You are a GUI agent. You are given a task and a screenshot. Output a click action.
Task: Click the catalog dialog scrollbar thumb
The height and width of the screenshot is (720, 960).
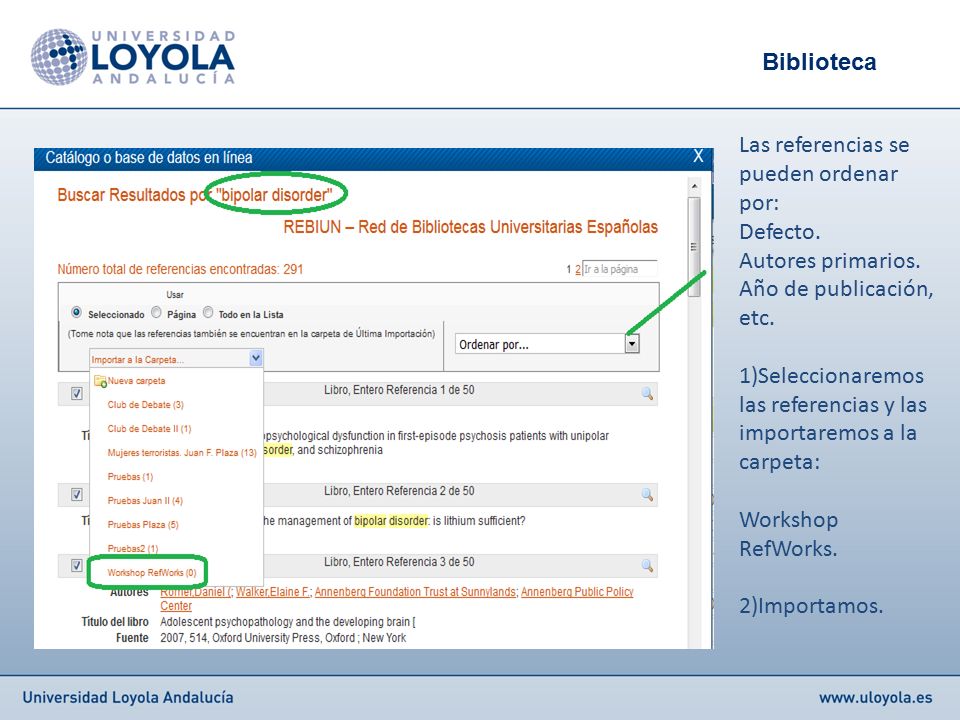694,247
